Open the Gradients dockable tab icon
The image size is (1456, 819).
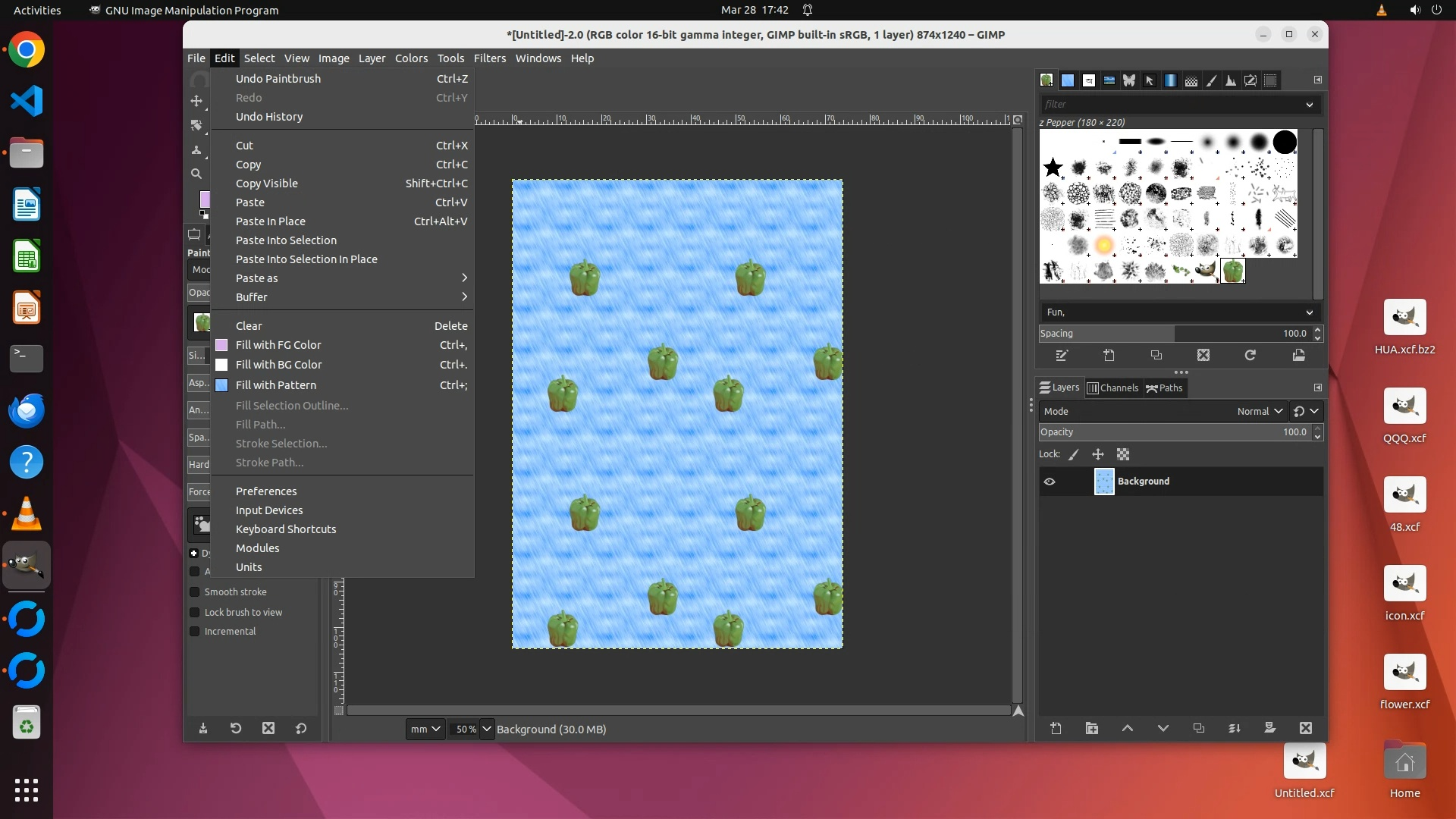pyautogui.click(x=1170, y=80)
